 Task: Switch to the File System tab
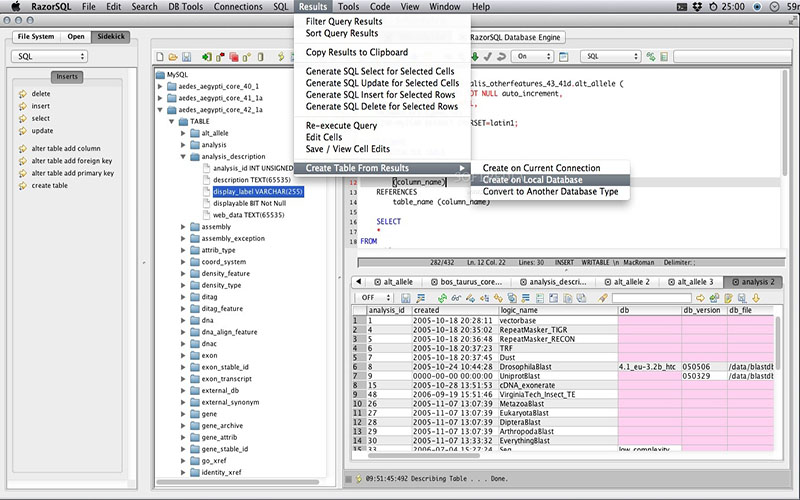click(x=36, y=37)
